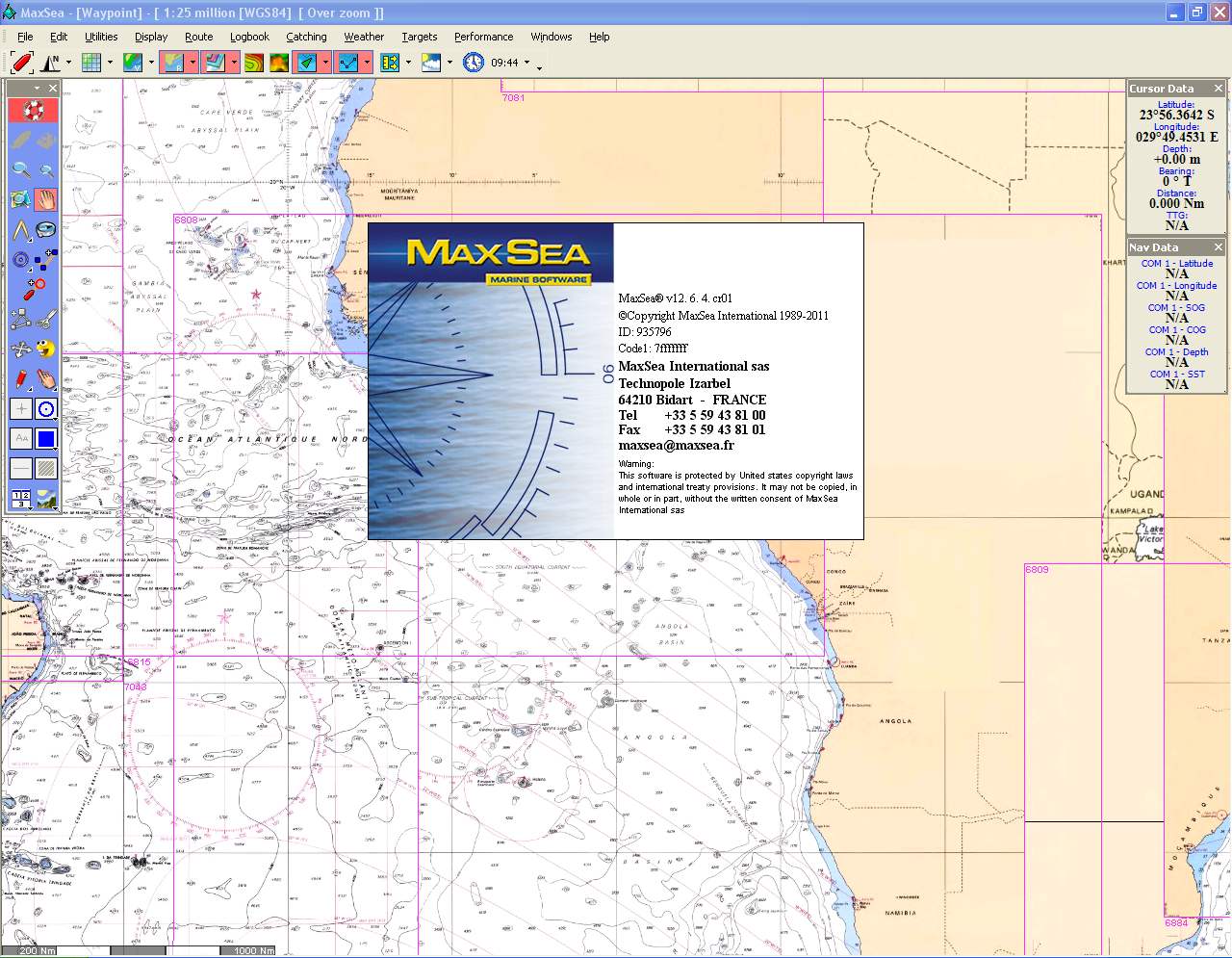Click COM 1 - COG label

coord(1176,329)
